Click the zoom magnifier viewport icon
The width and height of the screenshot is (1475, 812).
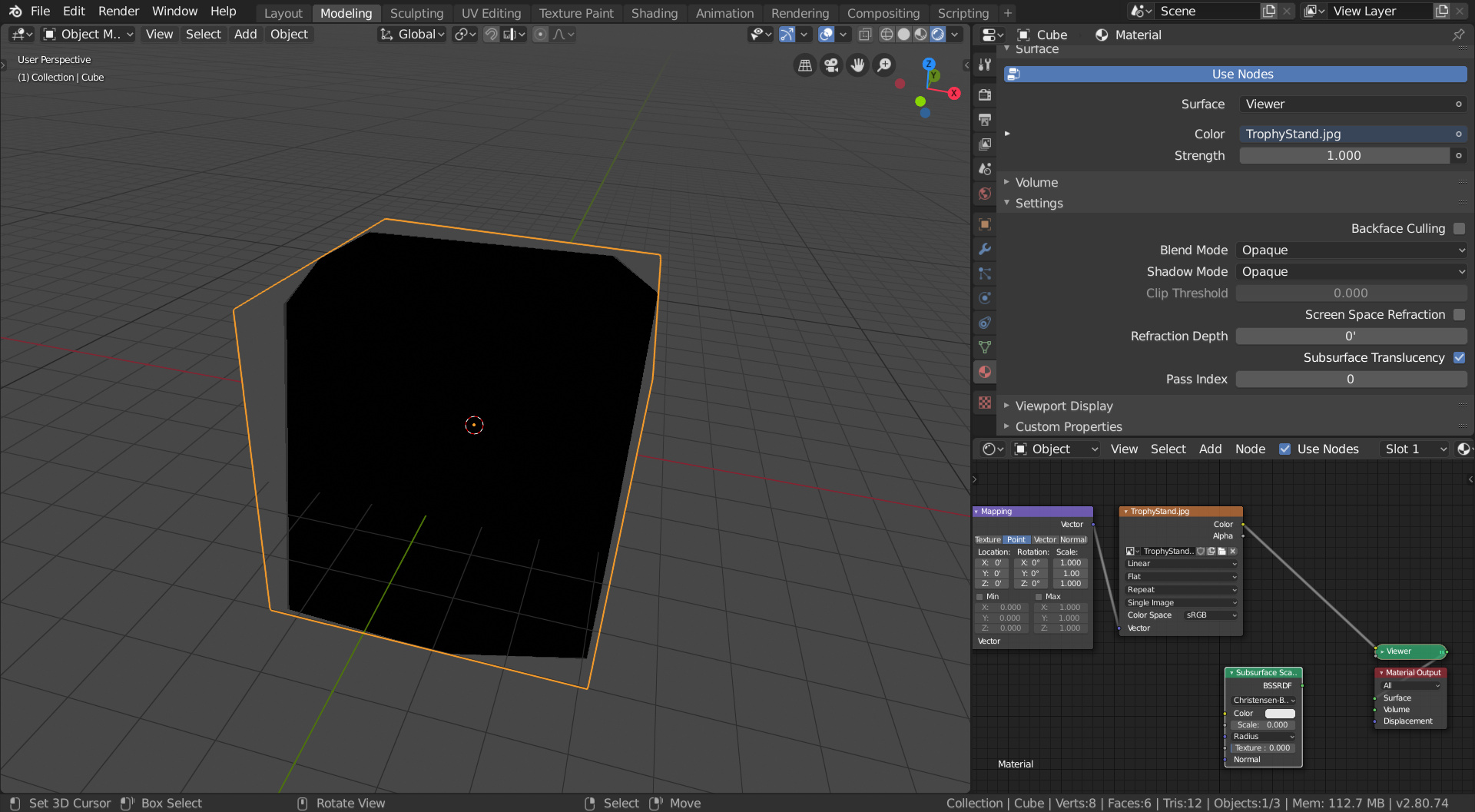tap(884, 66)
